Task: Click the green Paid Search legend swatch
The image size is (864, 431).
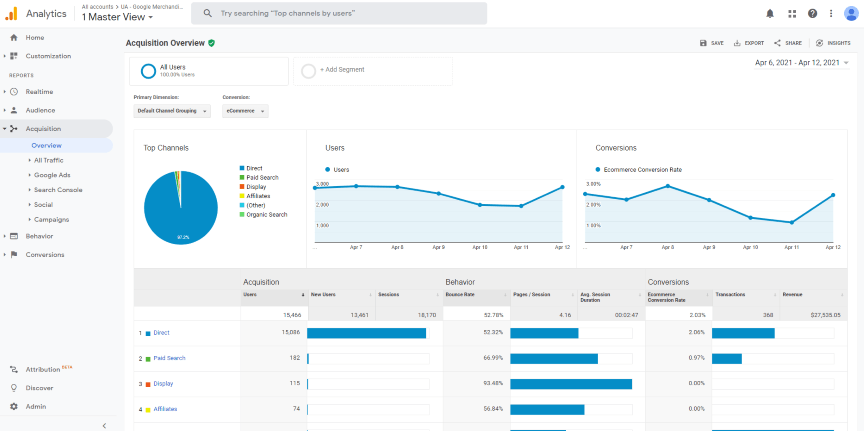Action: pos(241,177)
